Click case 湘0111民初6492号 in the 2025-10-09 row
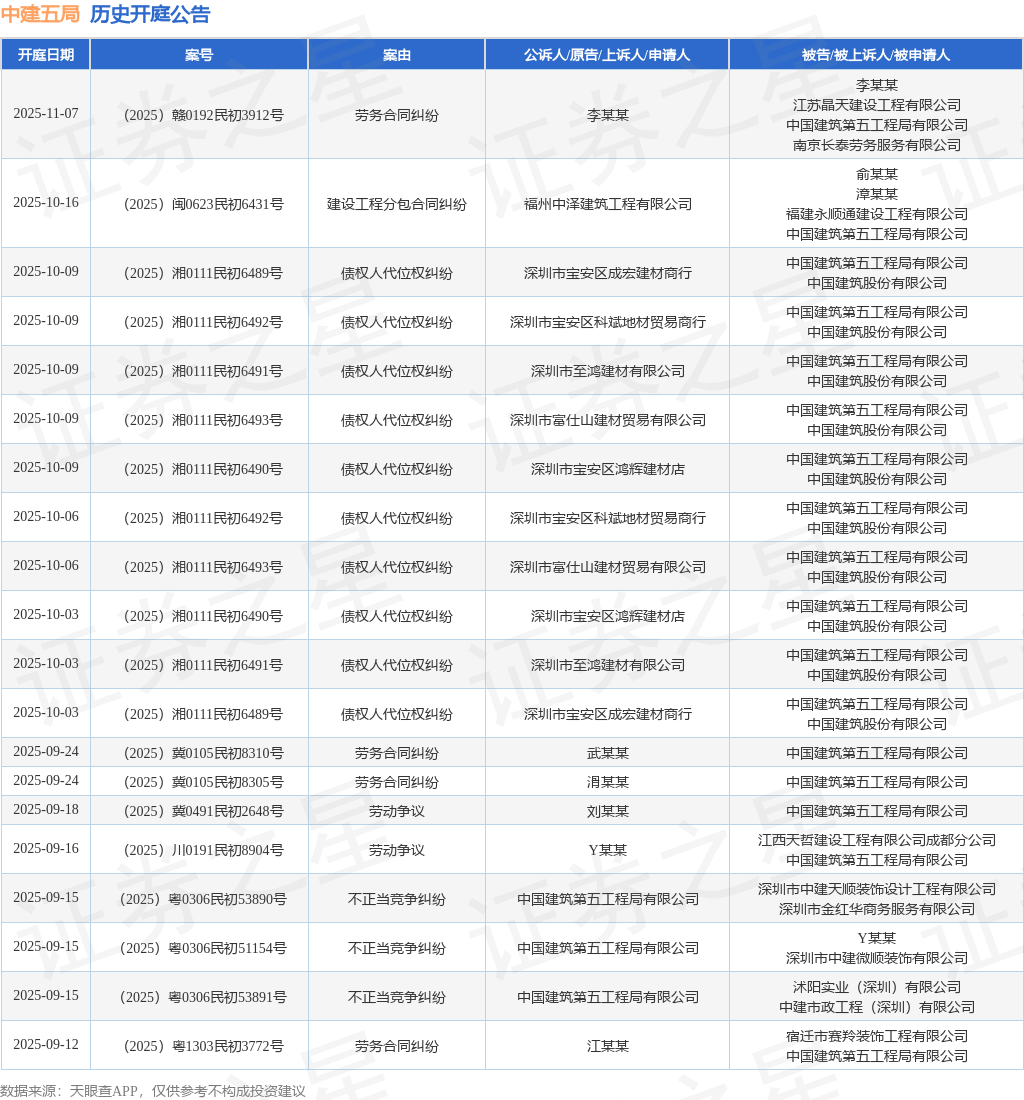This screenshot has width=1024, height=1100. point(203,322)
